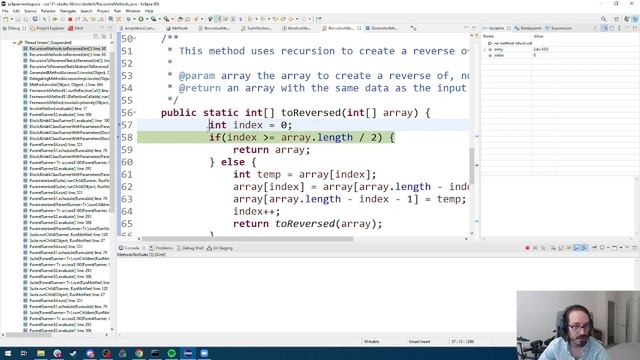
Task: Open the New file dropdown arrow
Action: (12, 19)
